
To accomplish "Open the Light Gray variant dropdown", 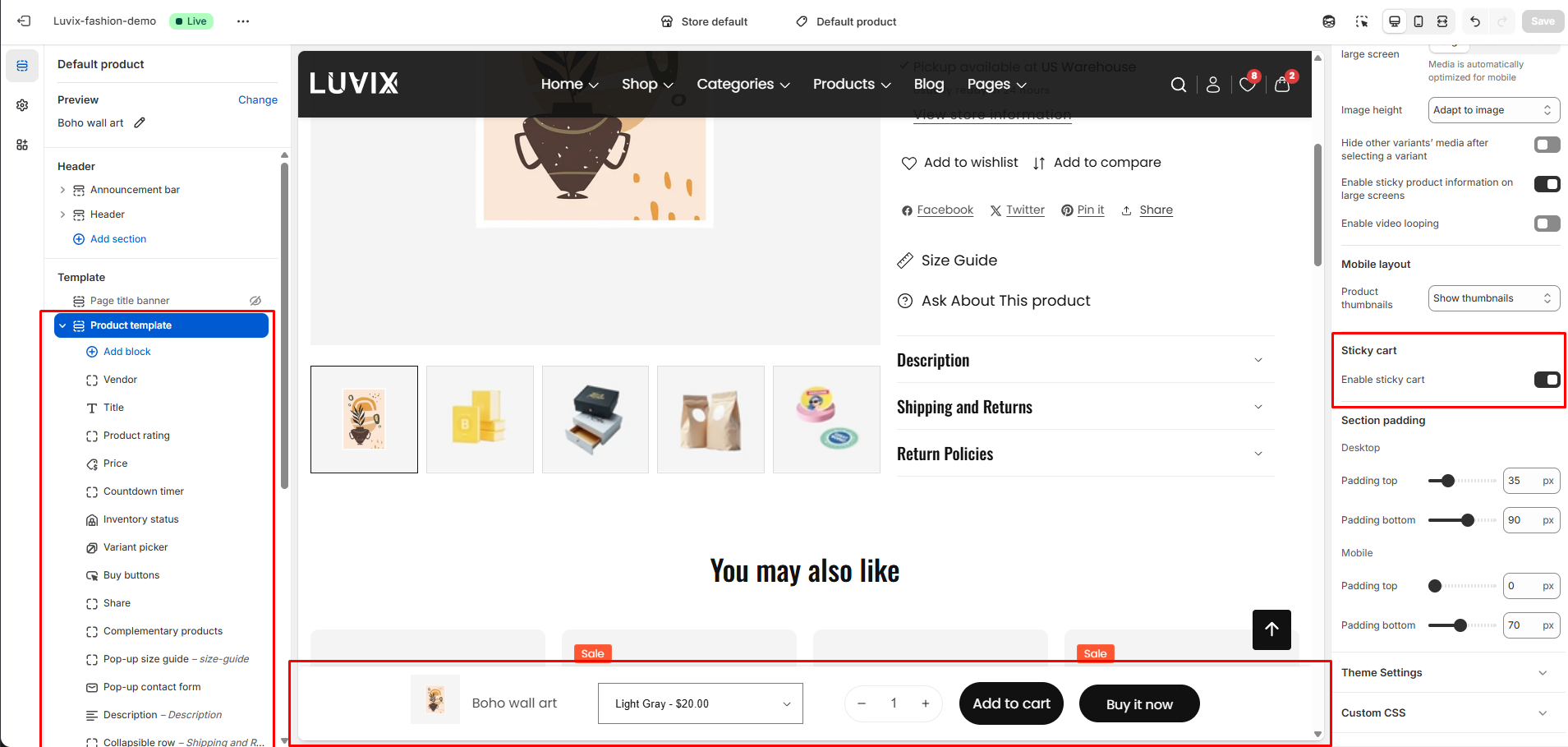I will [700, 703].
